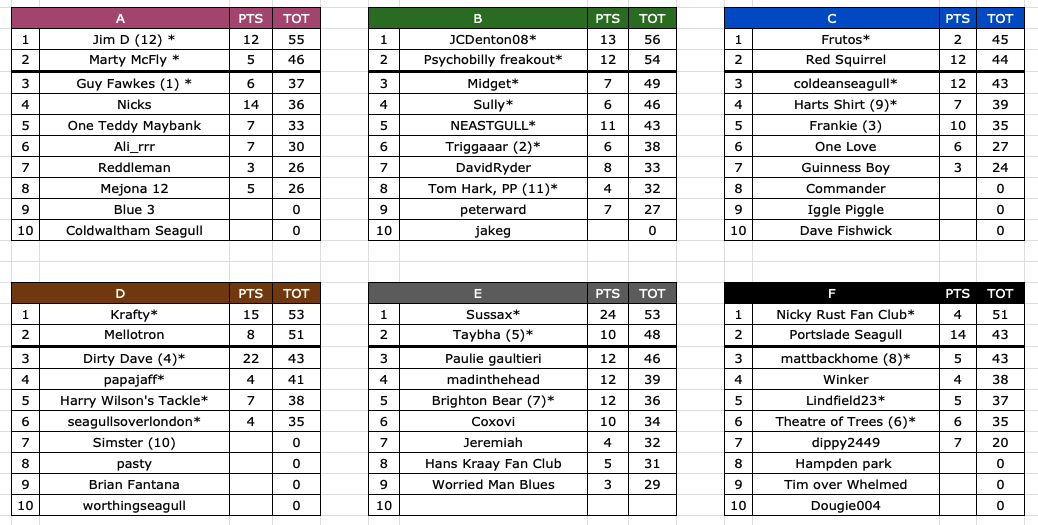Image resolution: width=1038 pixels, height=525 pixels.
Task: Click Krafty* cell in group D
Action: (134, 314)
